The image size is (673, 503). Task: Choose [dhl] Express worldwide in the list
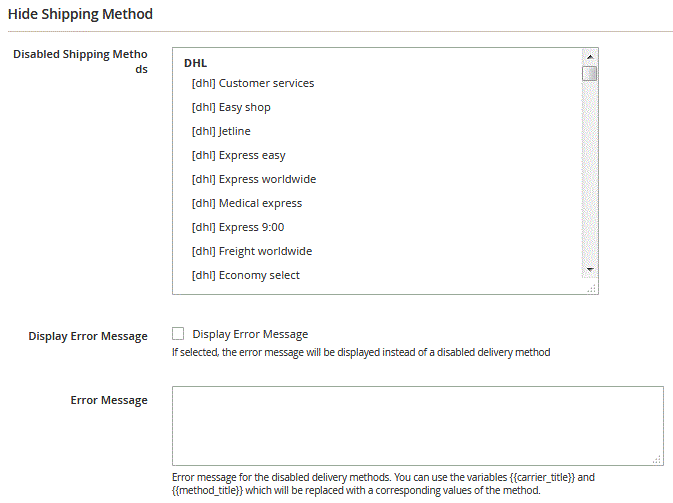pos(254,179)
